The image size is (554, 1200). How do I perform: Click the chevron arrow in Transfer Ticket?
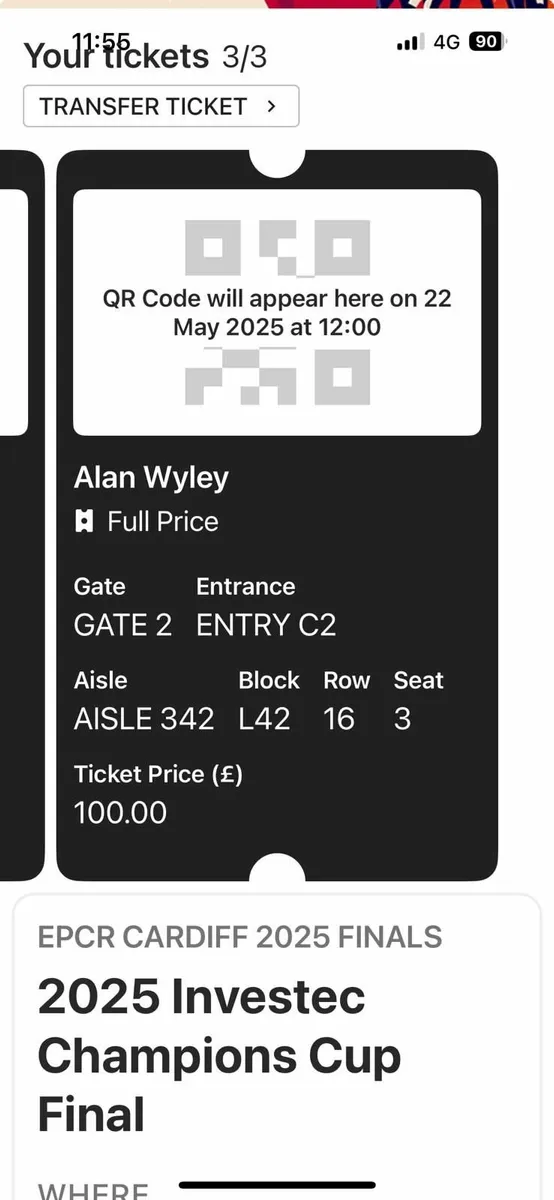click(x=271, y=106)
